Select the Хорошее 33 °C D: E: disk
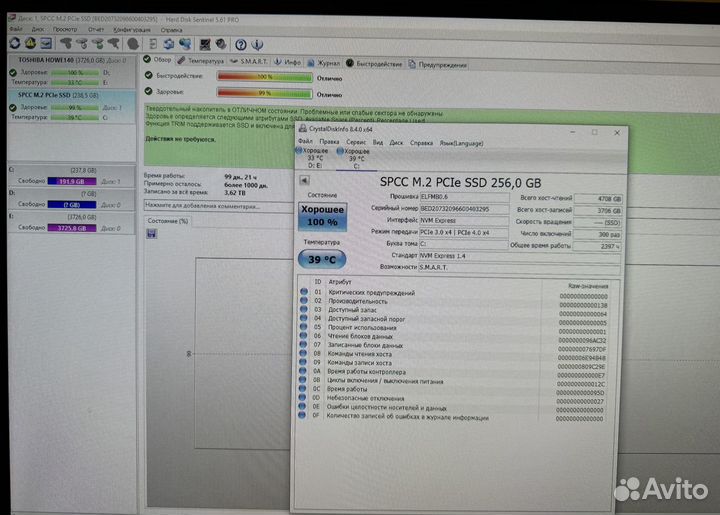Viewport: 720px width, 515px height. pyautogui.click(x=314, y=155)
